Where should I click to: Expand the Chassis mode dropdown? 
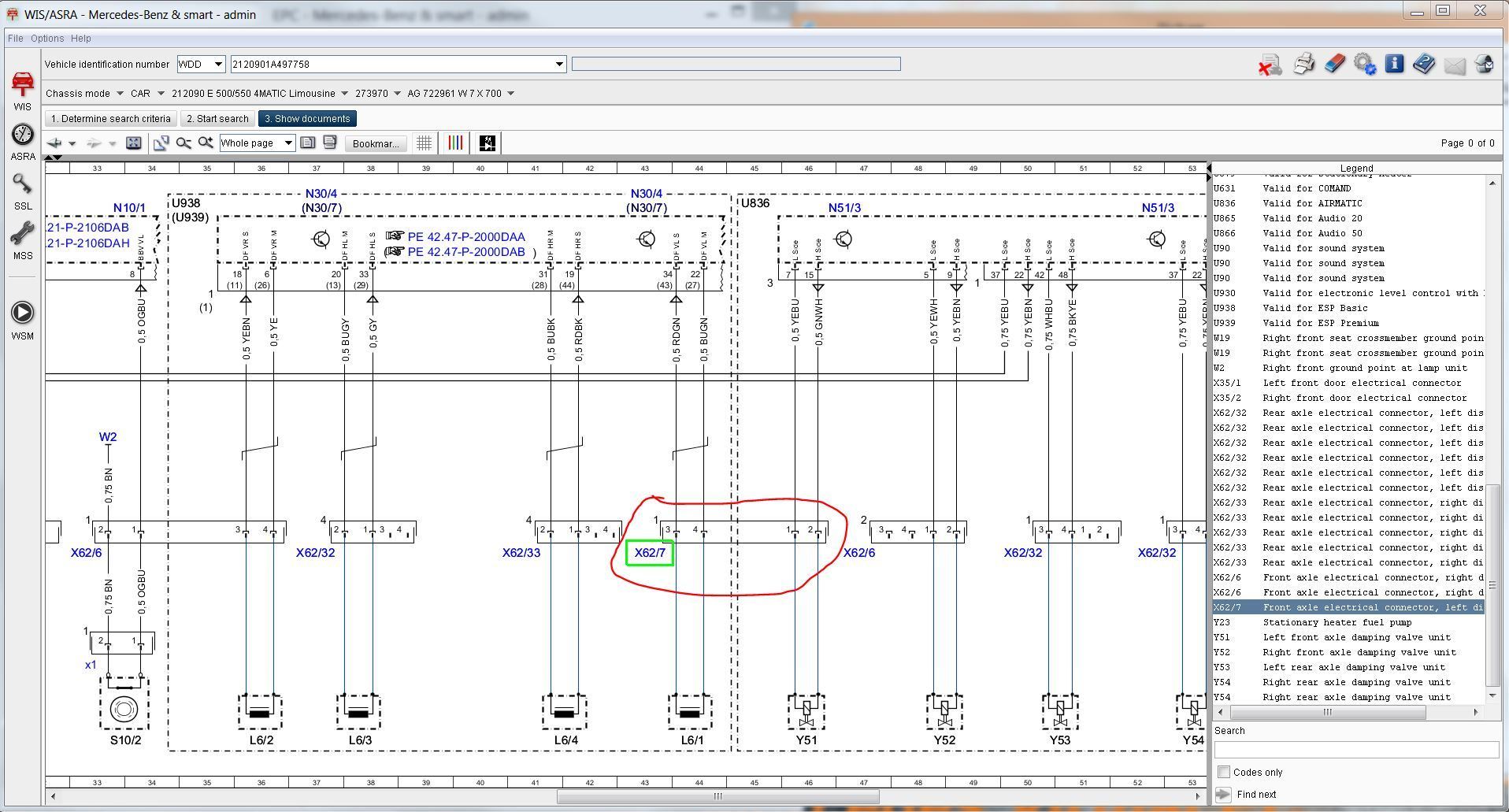pos(120,94)
